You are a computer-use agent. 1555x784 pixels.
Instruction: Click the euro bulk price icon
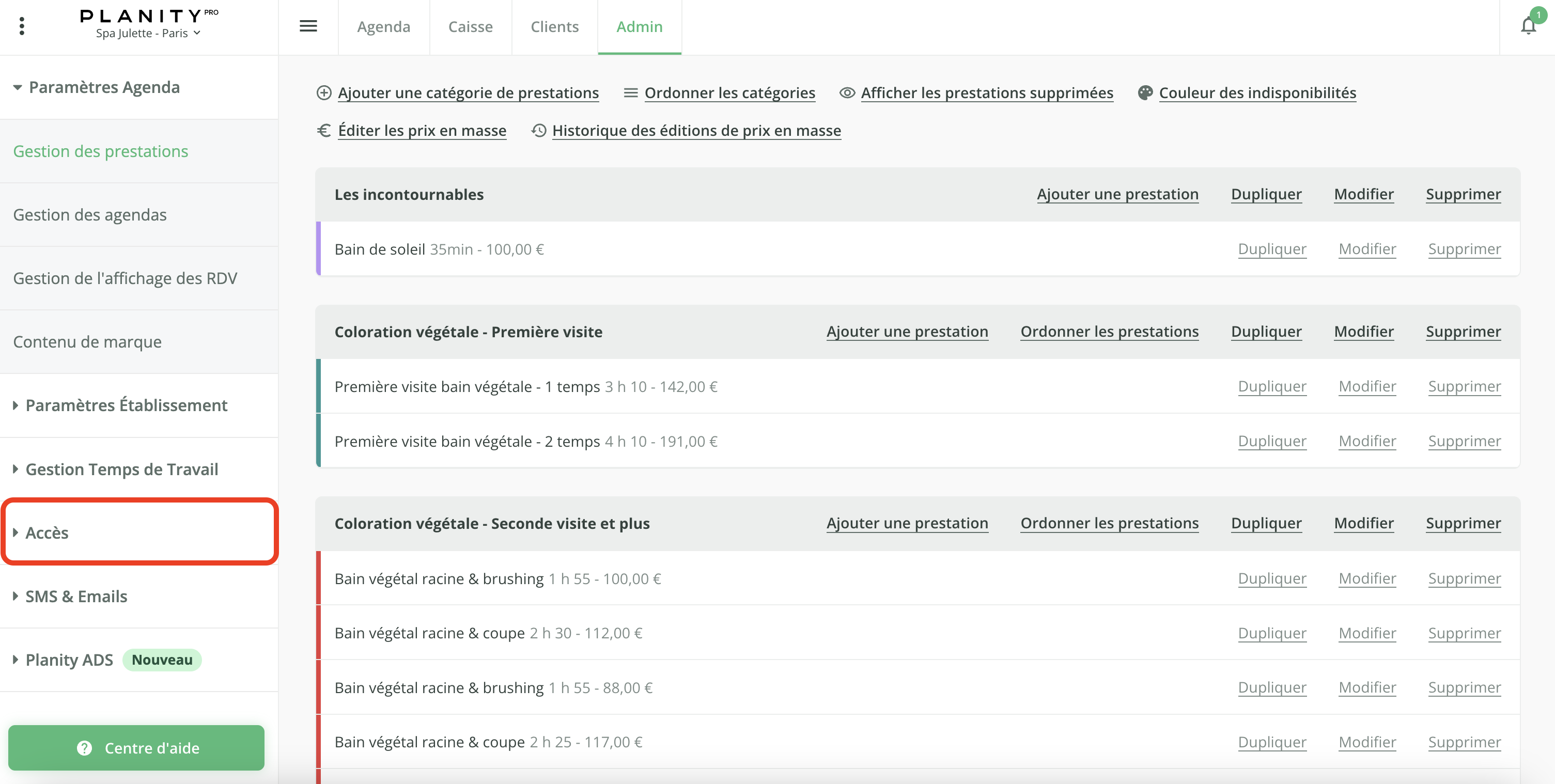pos(323,130)
